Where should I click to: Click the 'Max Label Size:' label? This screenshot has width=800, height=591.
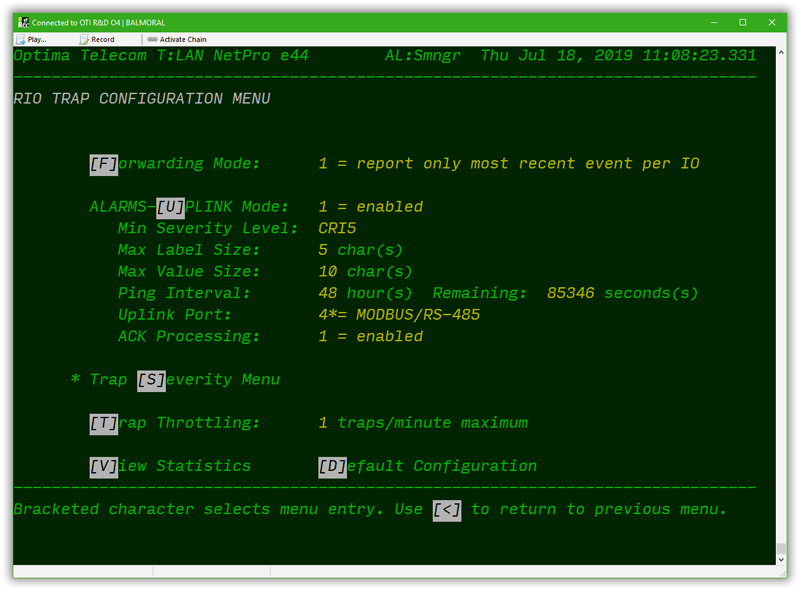189,250
